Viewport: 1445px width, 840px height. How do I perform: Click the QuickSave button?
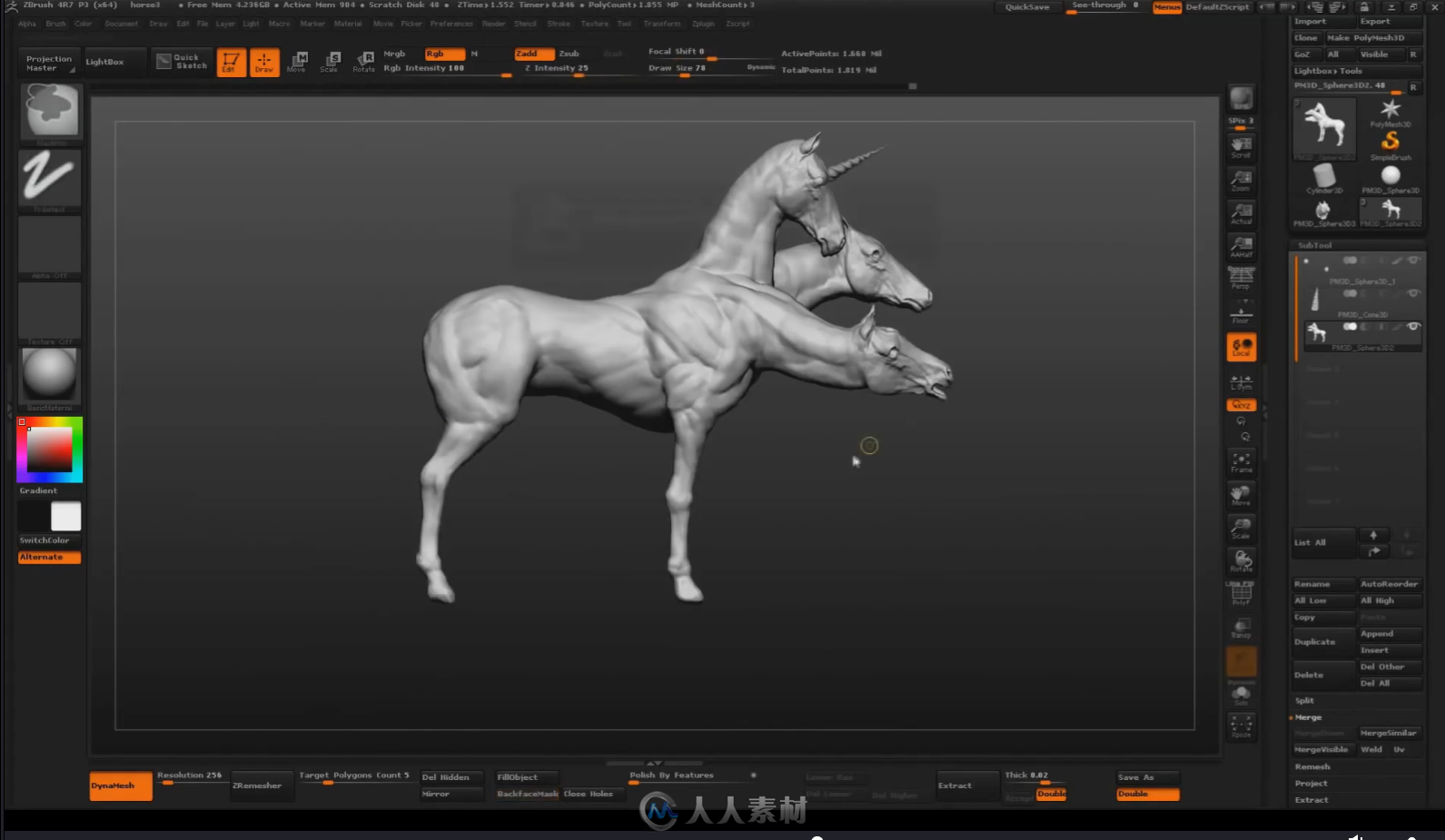pyautogui.click(x=1027, y=7)
